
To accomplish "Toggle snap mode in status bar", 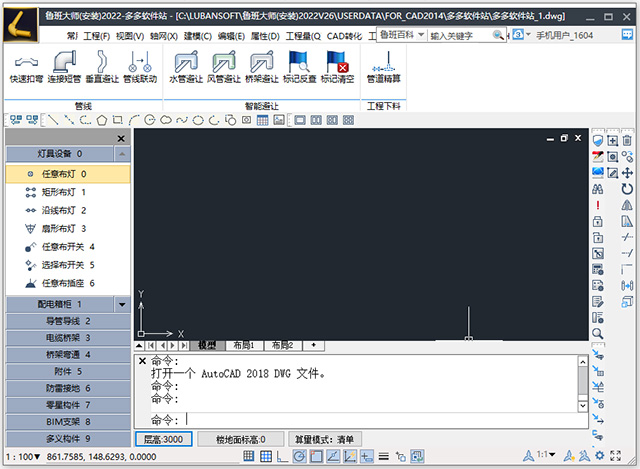I will click(266, 456).
